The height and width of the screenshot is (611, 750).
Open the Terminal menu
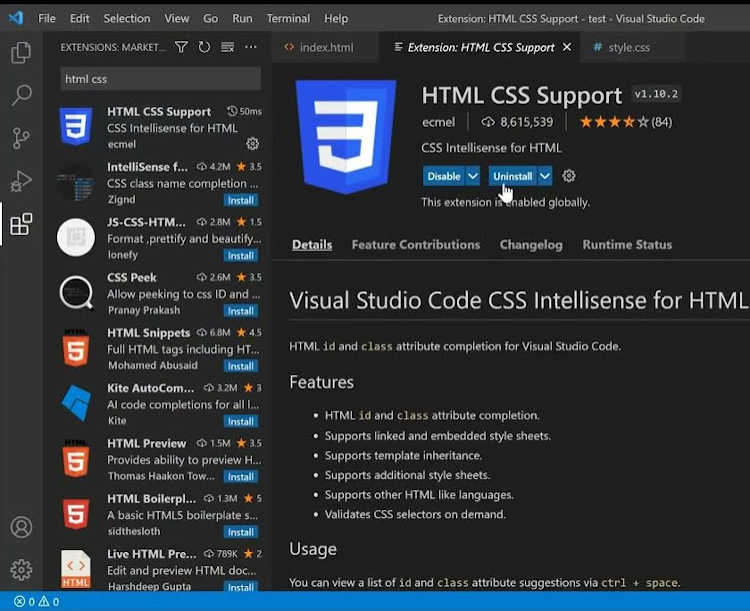[x=288, y=19]
